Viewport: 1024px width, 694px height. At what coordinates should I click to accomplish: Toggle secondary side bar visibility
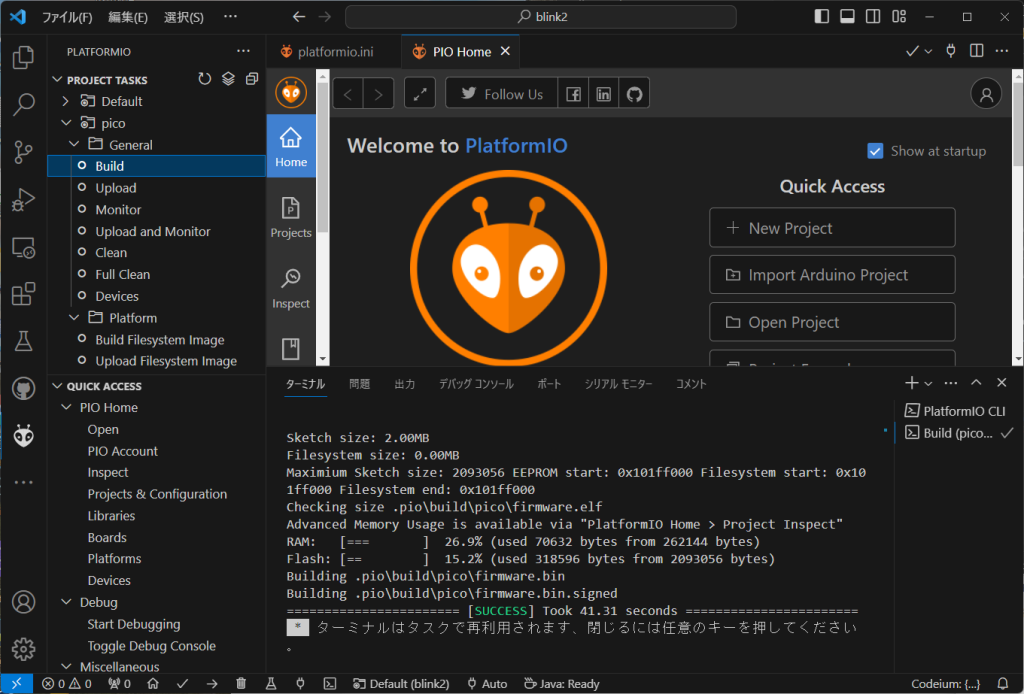(872, 16)
